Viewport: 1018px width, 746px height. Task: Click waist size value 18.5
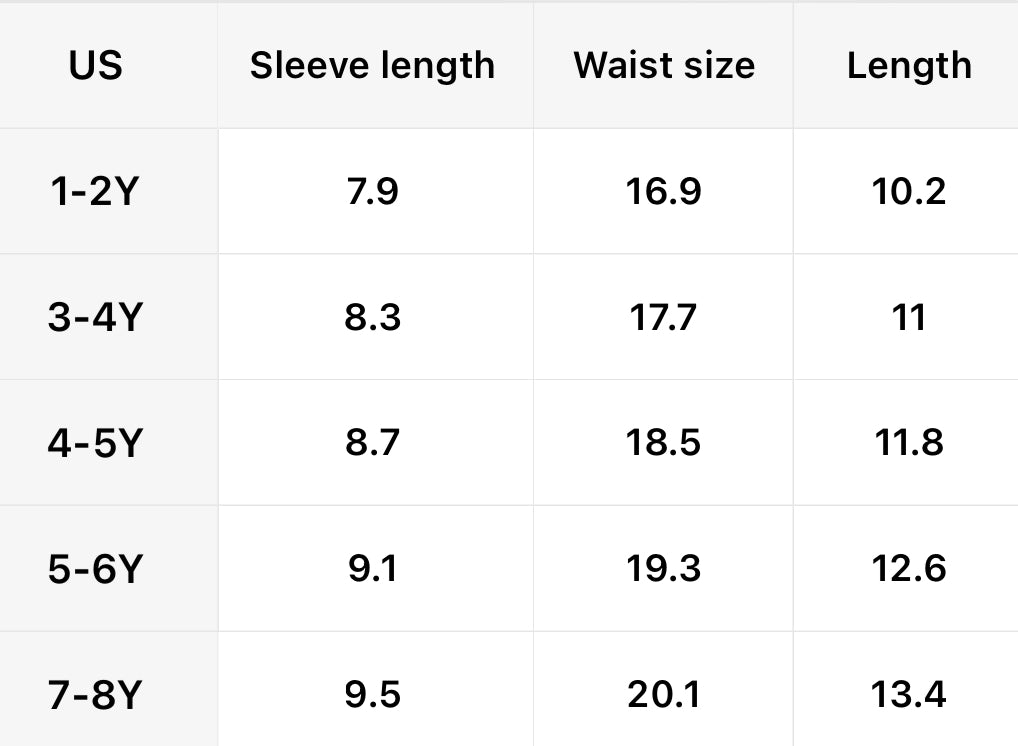[x=664, y=443]
